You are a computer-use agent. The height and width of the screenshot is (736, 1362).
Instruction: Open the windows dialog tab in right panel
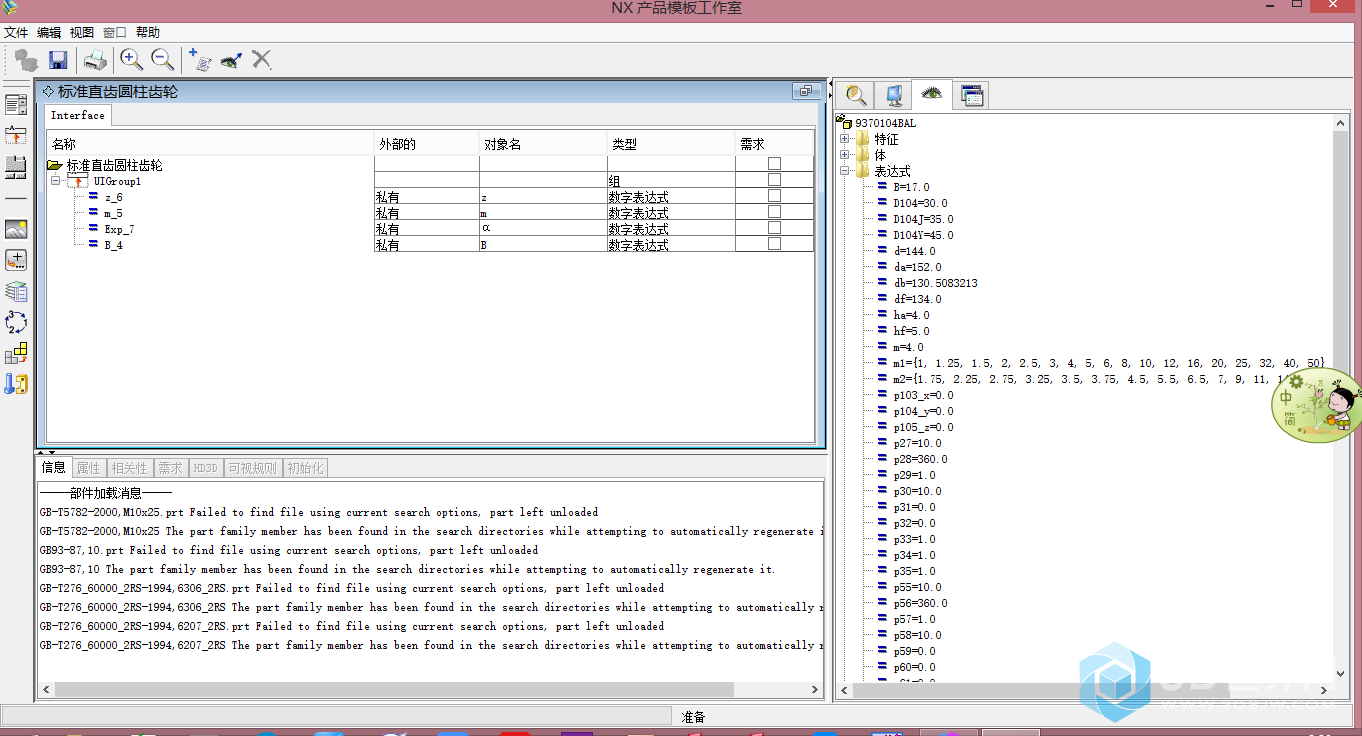(x=972, y=95)
